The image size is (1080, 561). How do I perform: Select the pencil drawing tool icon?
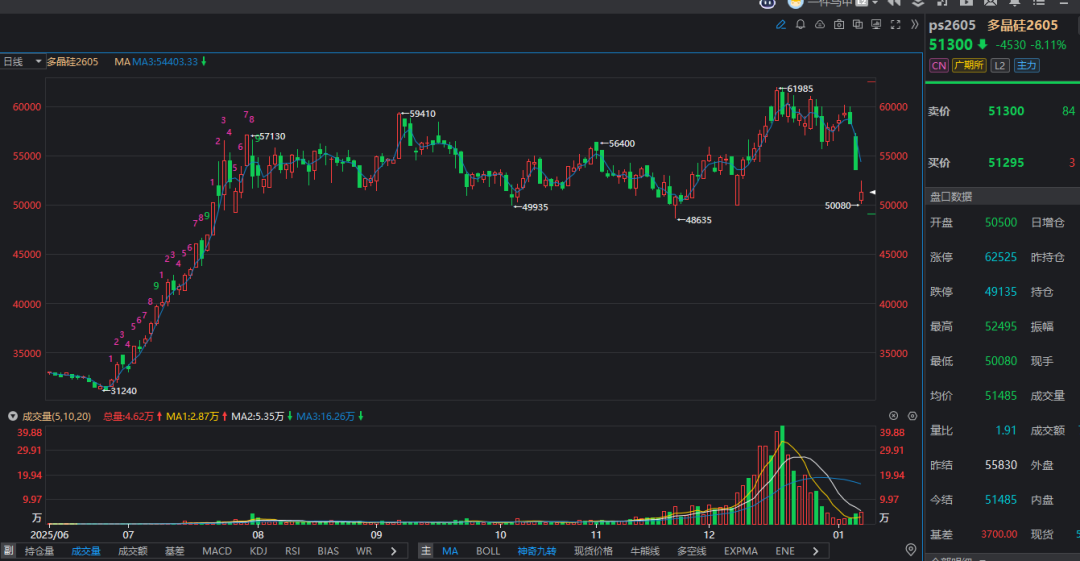coord(781,25)
